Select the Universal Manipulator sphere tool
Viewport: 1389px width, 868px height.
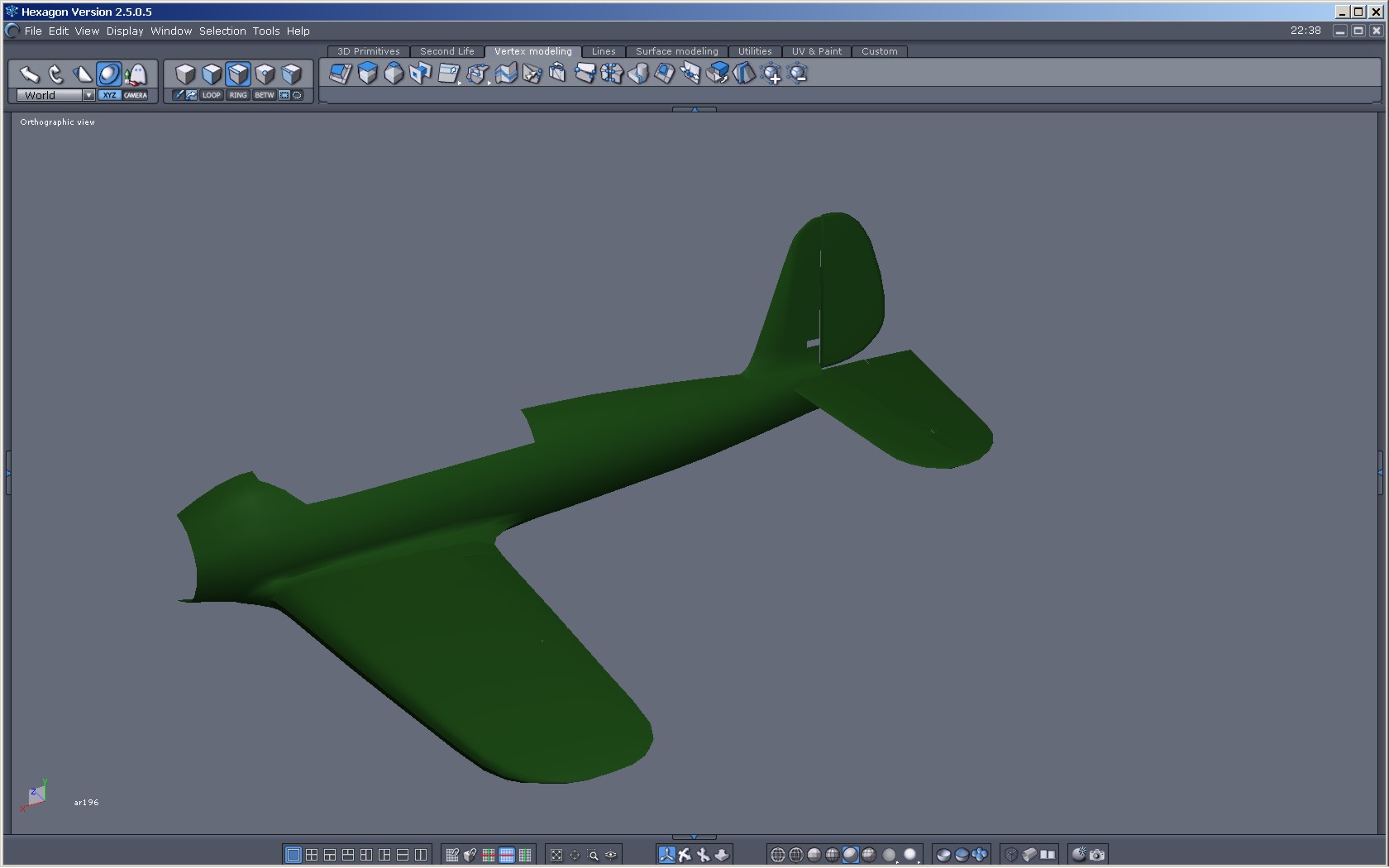[109, 74]
